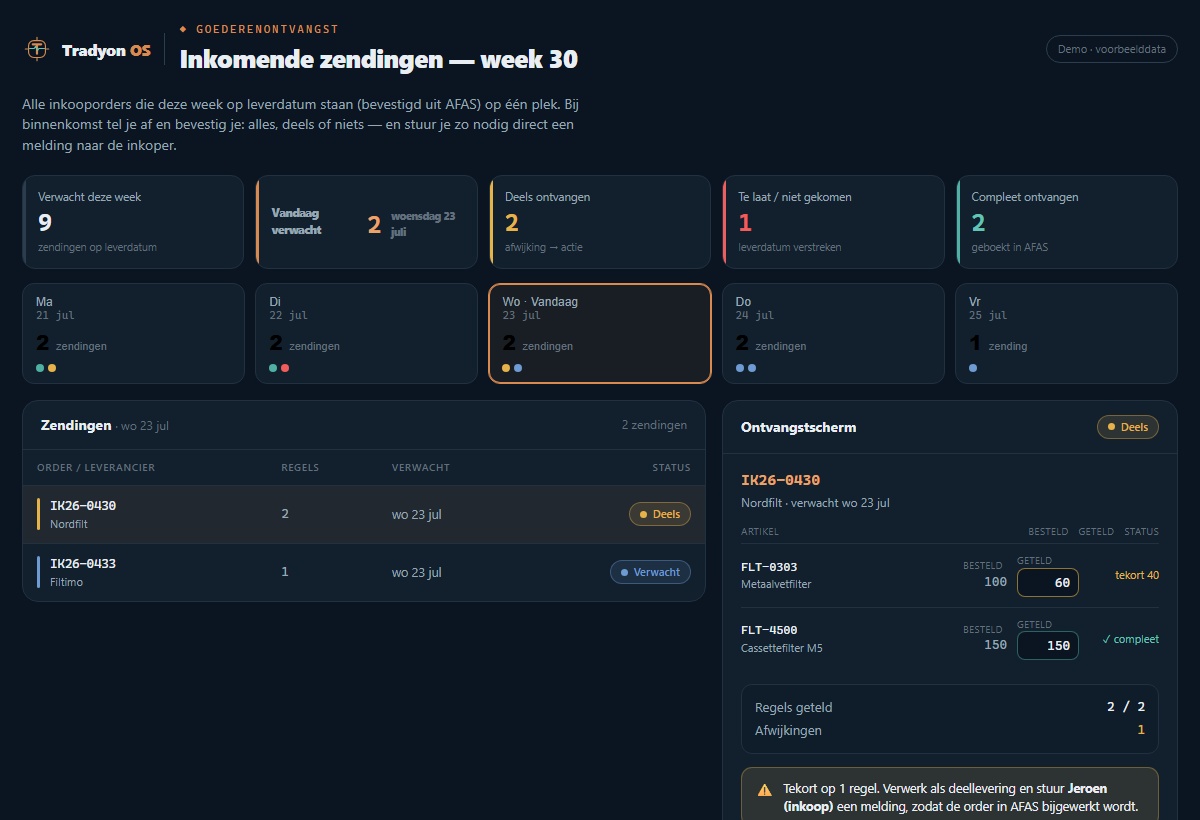Click the Zendingen · wo 23 jul heading

click(x=105, y=425)
